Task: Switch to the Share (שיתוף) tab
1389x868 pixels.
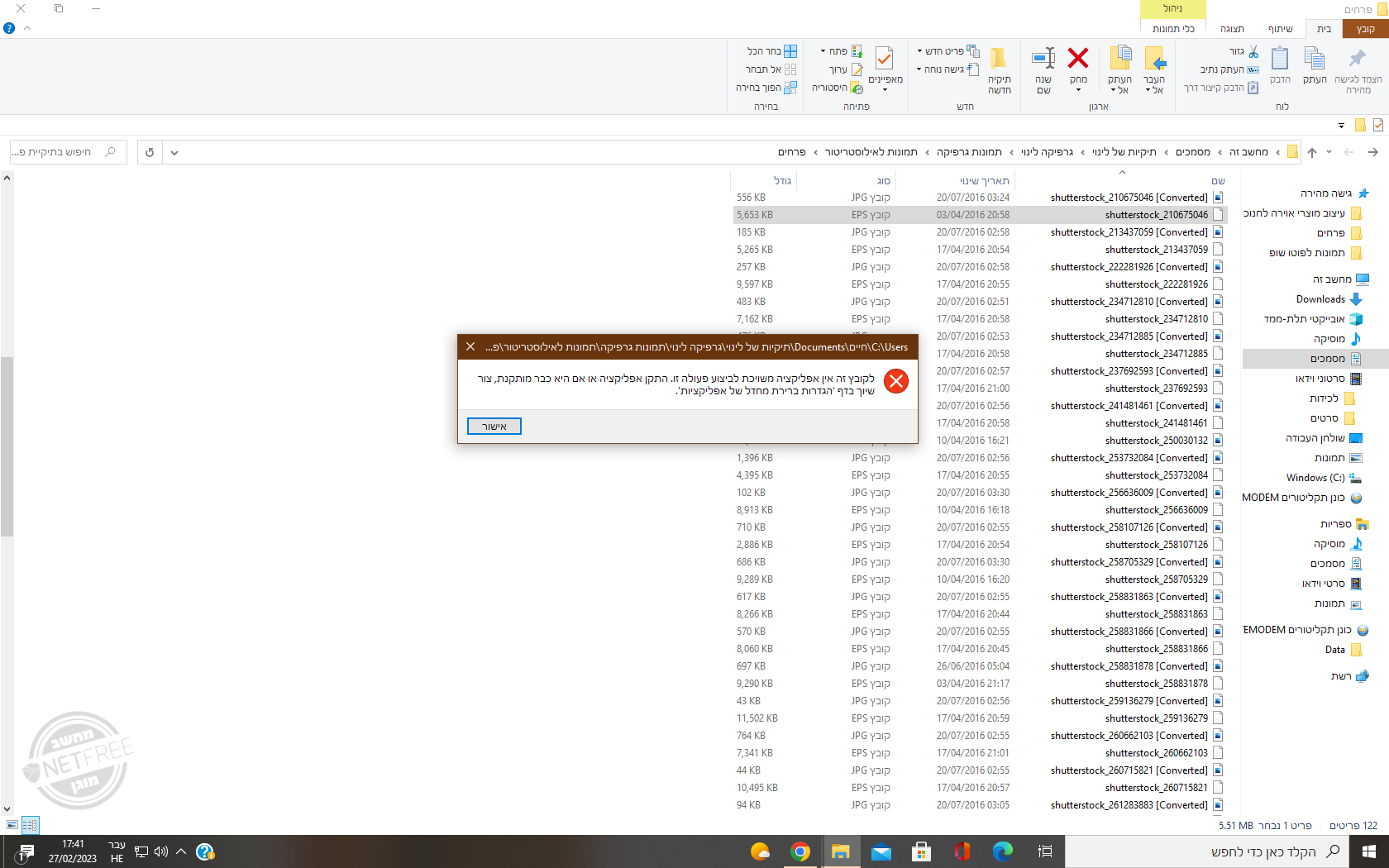Action: [1280, 29]
